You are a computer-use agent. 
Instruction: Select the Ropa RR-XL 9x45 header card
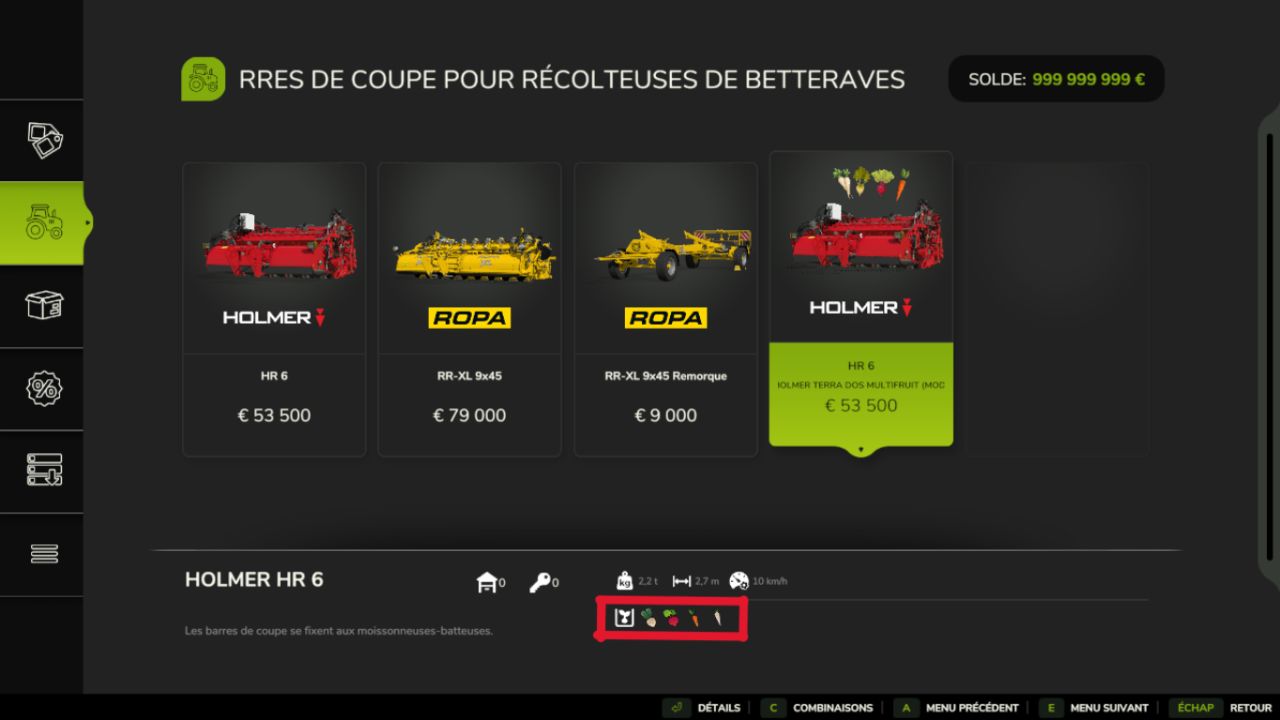pos(469,309)
